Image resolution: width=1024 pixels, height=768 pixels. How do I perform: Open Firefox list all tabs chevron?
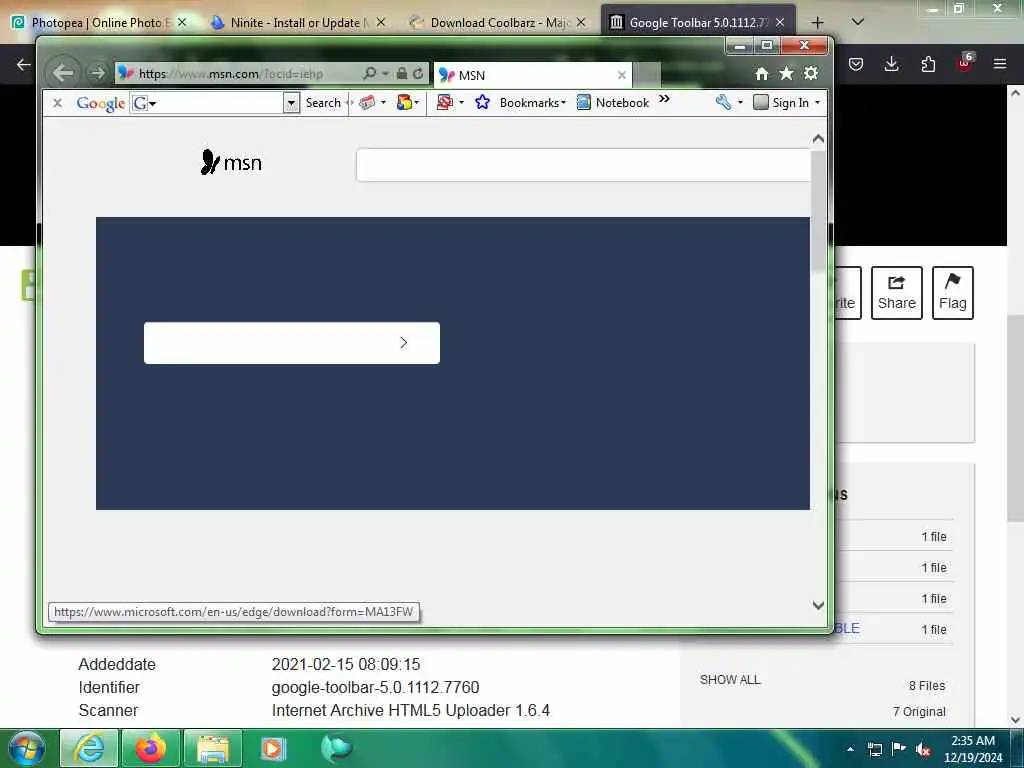pos(858,22)
